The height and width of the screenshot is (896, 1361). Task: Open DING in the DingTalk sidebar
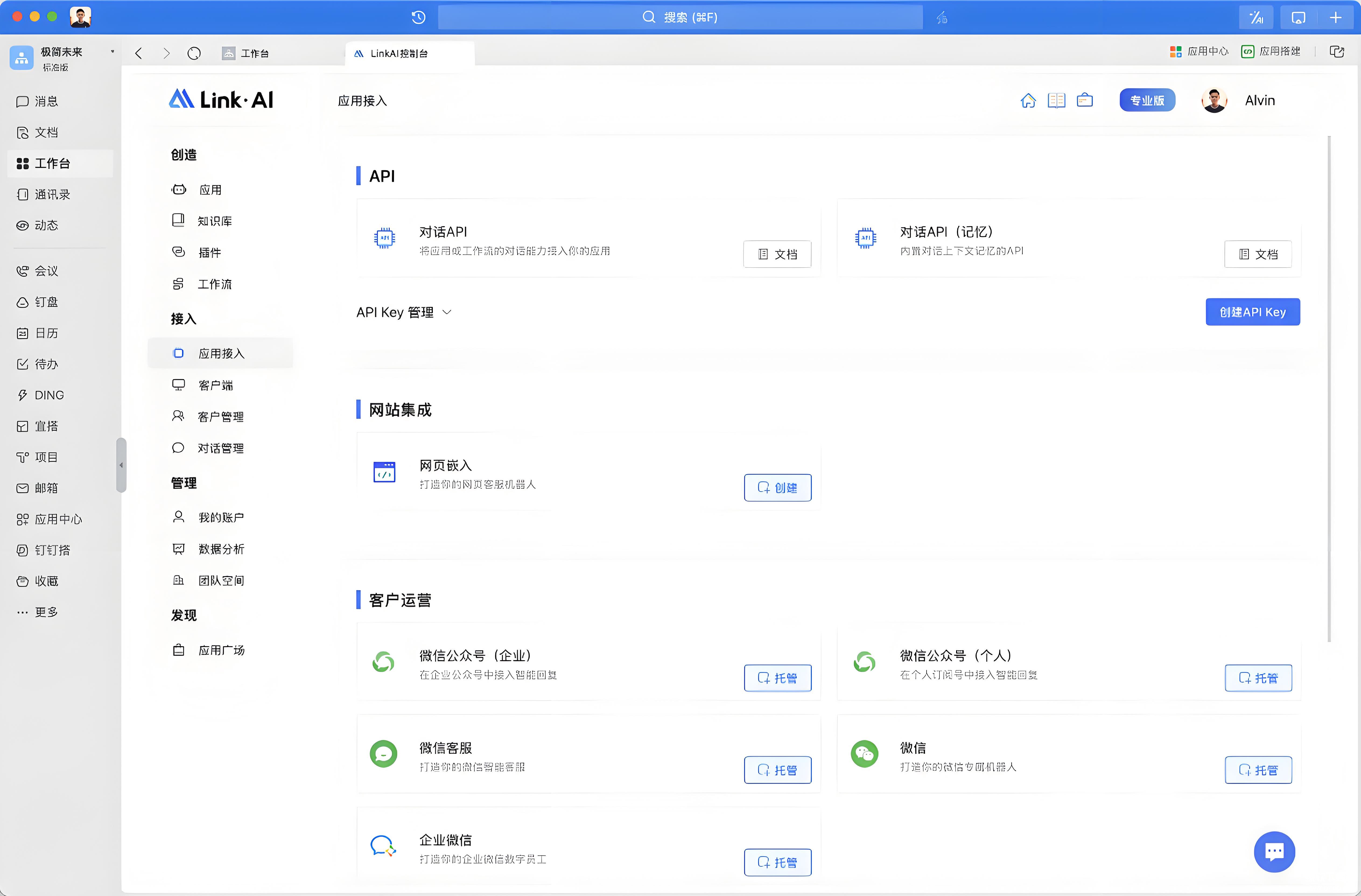(x=40, y=395)
